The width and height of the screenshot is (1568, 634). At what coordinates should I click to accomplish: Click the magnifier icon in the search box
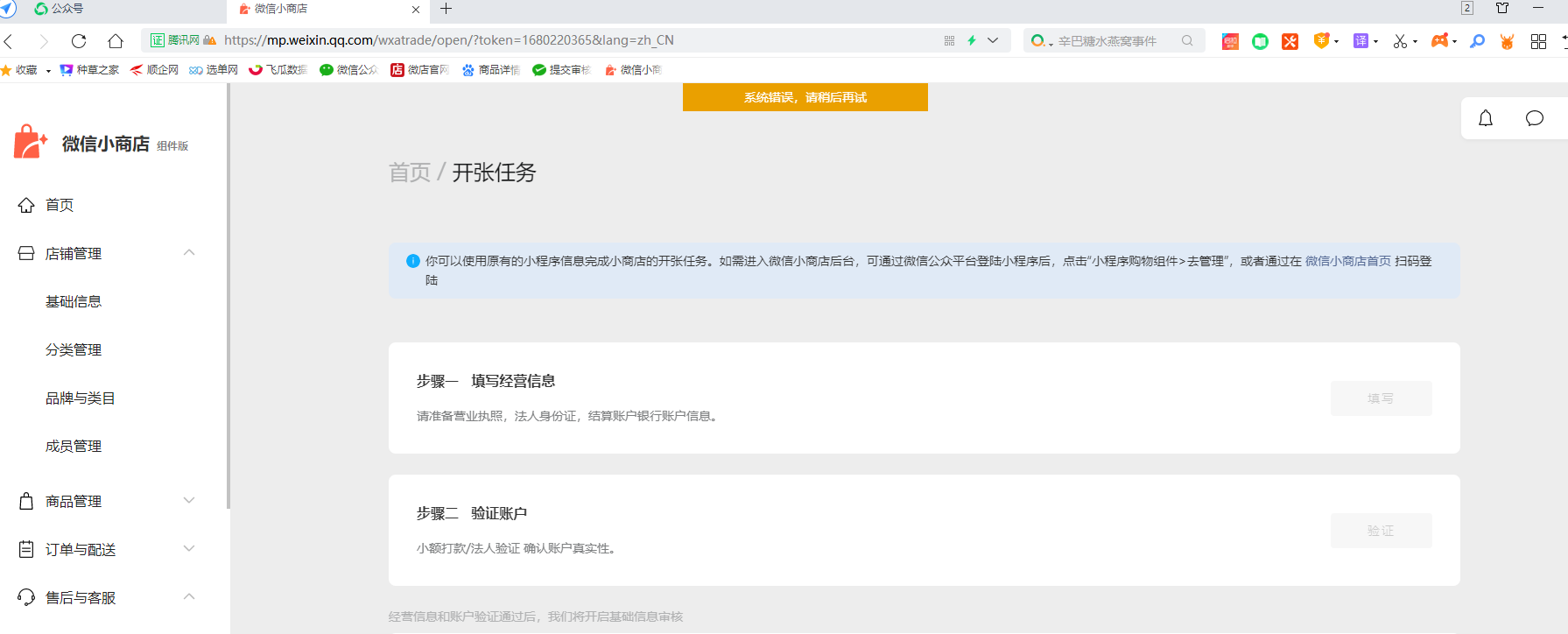coord(1187,41)
